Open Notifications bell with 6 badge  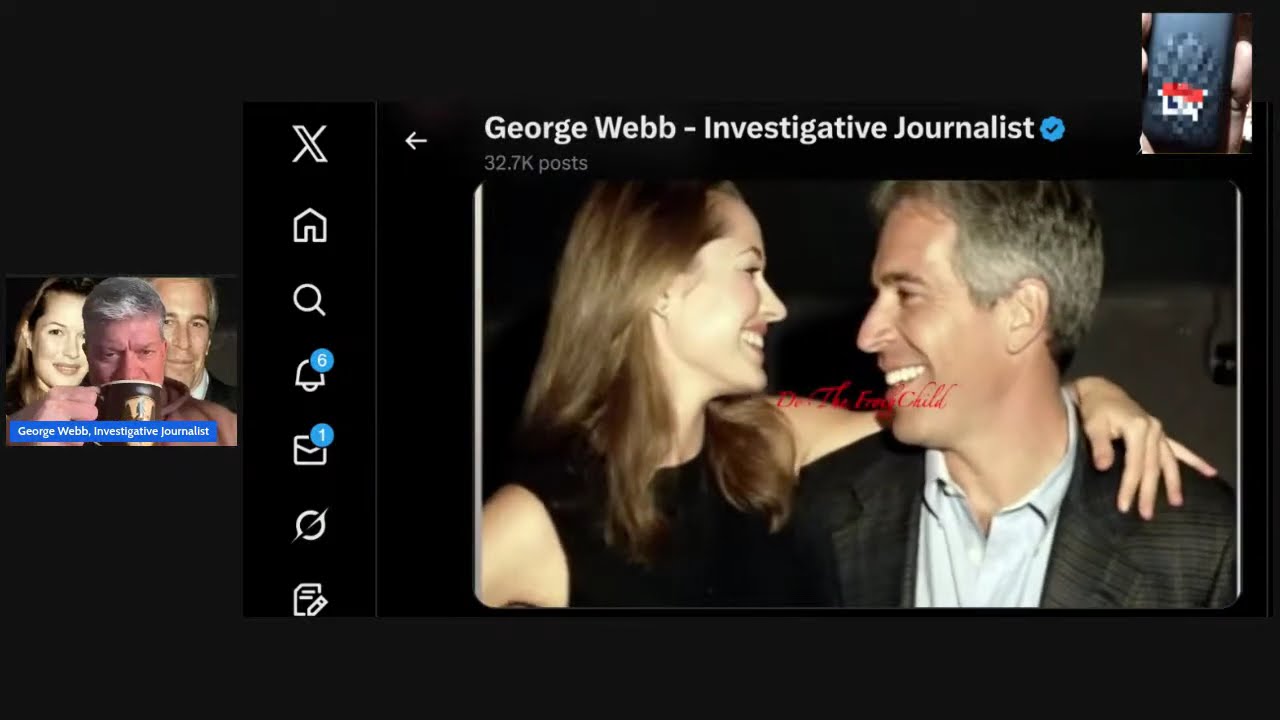click(311, 372)
